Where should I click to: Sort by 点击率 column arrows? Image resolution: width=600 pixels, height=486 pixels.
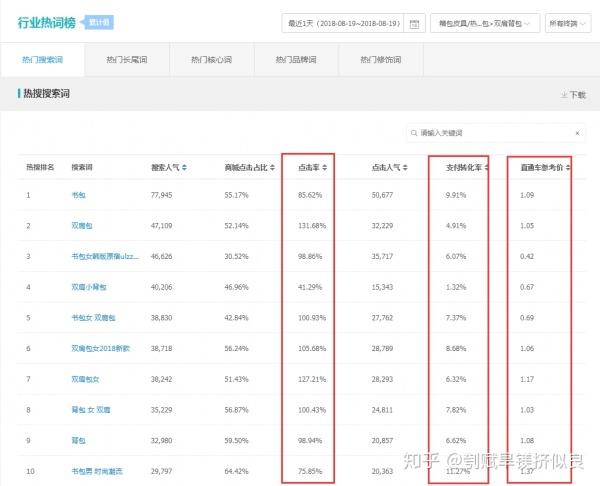coord(324,167)
